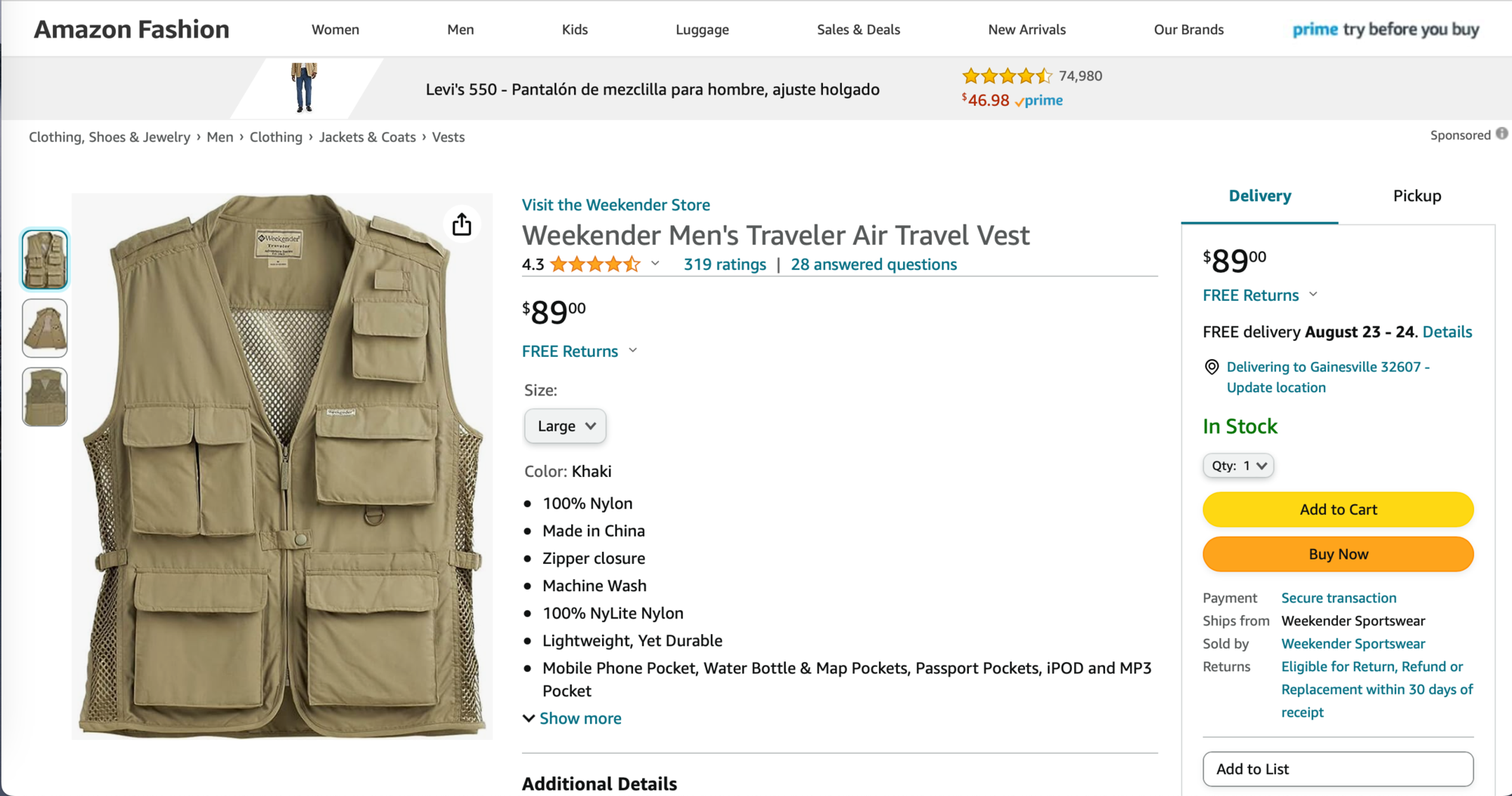
Task: Click the Add to List button
Action: coord(1337,769)
